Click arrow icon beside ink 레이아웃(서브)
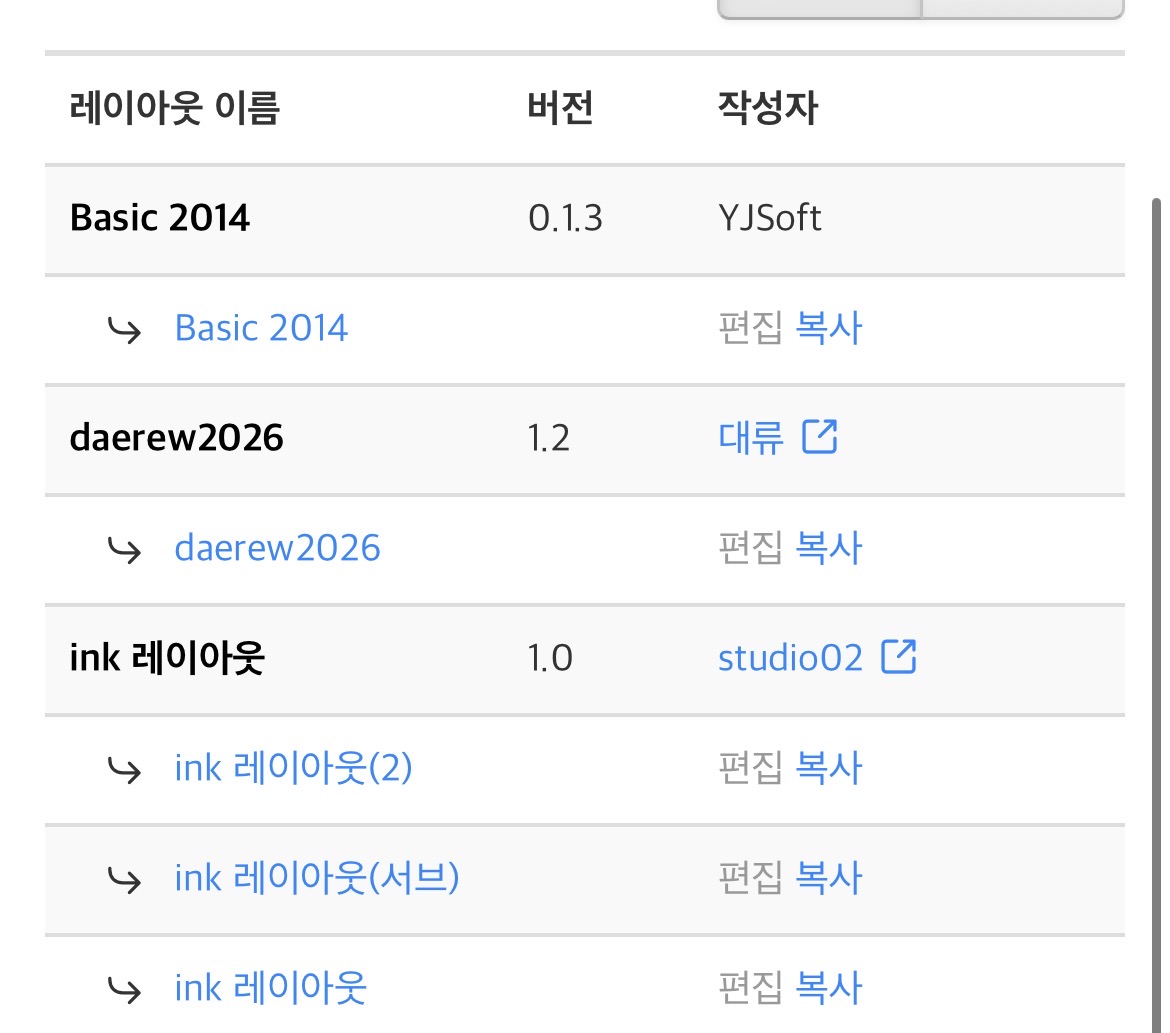 (124, 880)
